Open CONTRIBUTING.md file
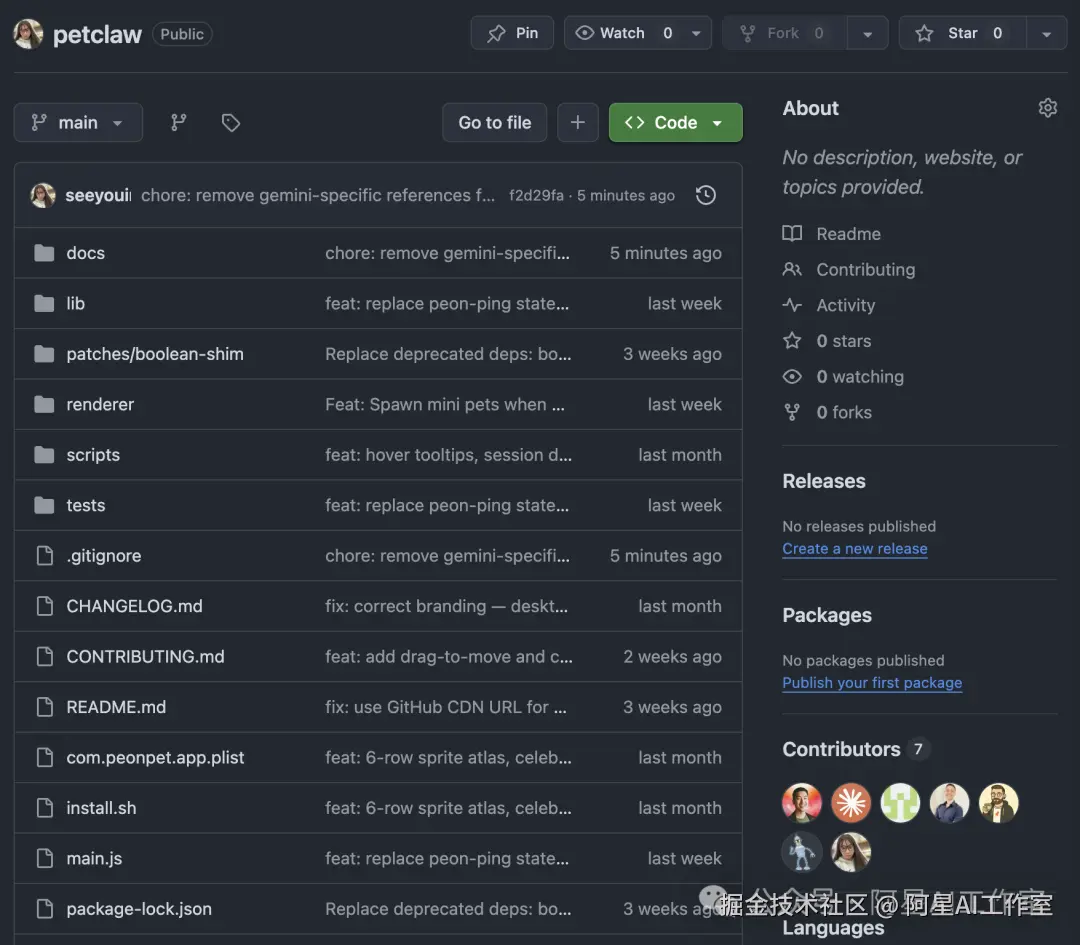The height and width of the screenshot is (945, 1080). 145,656
